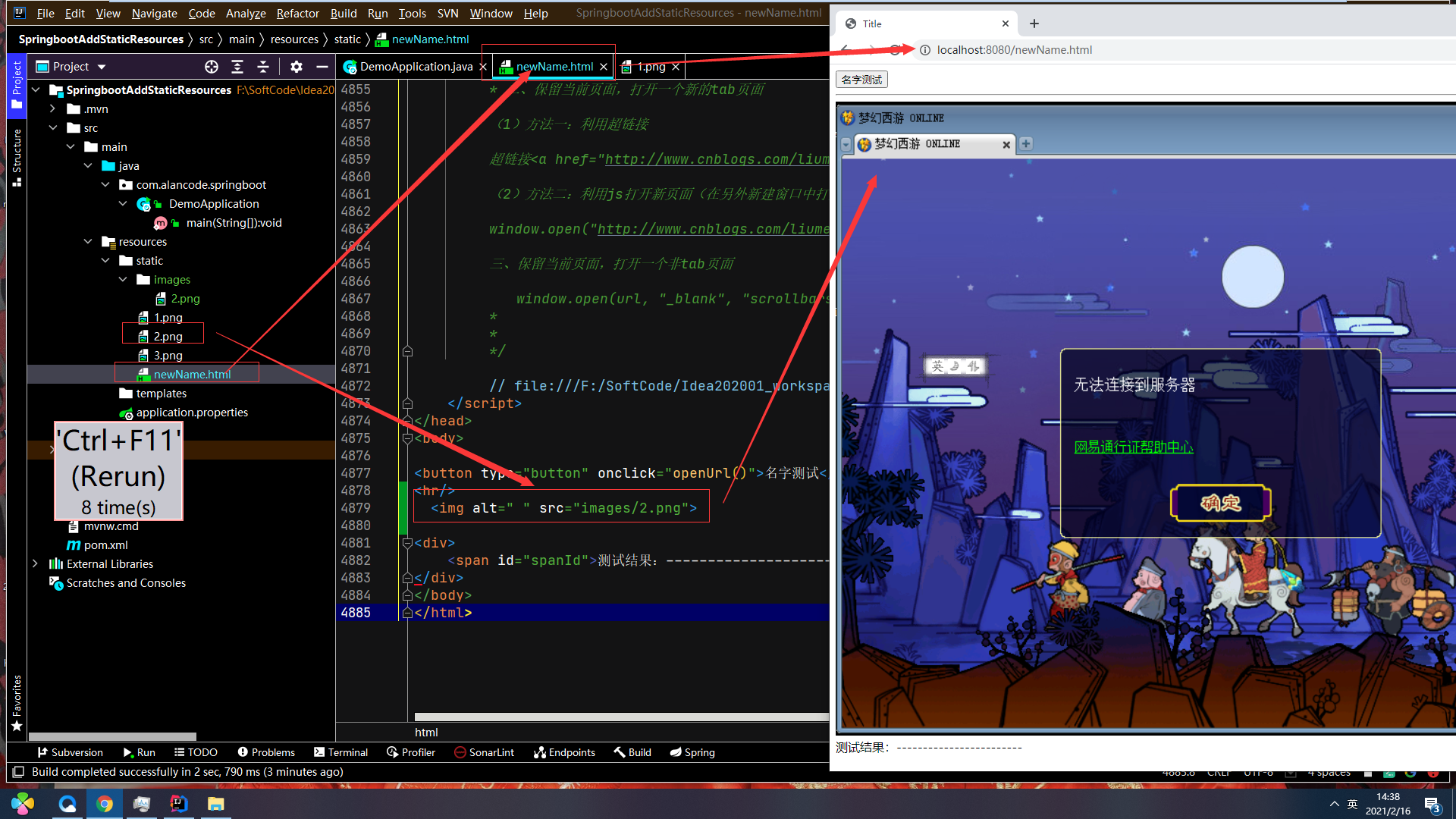Expand External Libraries node

click(x=36, y=563)
